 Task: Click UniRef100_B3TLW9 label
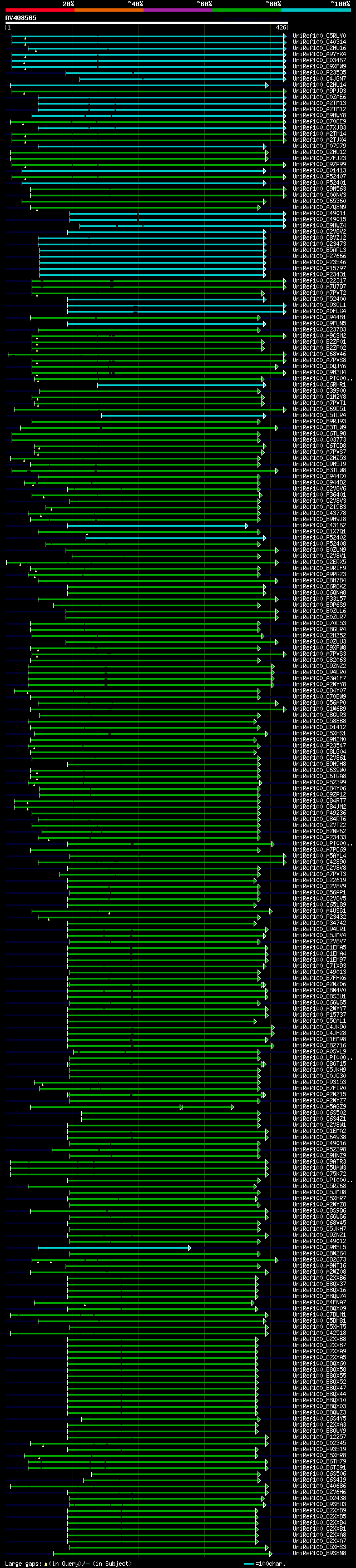click(319, 427)
